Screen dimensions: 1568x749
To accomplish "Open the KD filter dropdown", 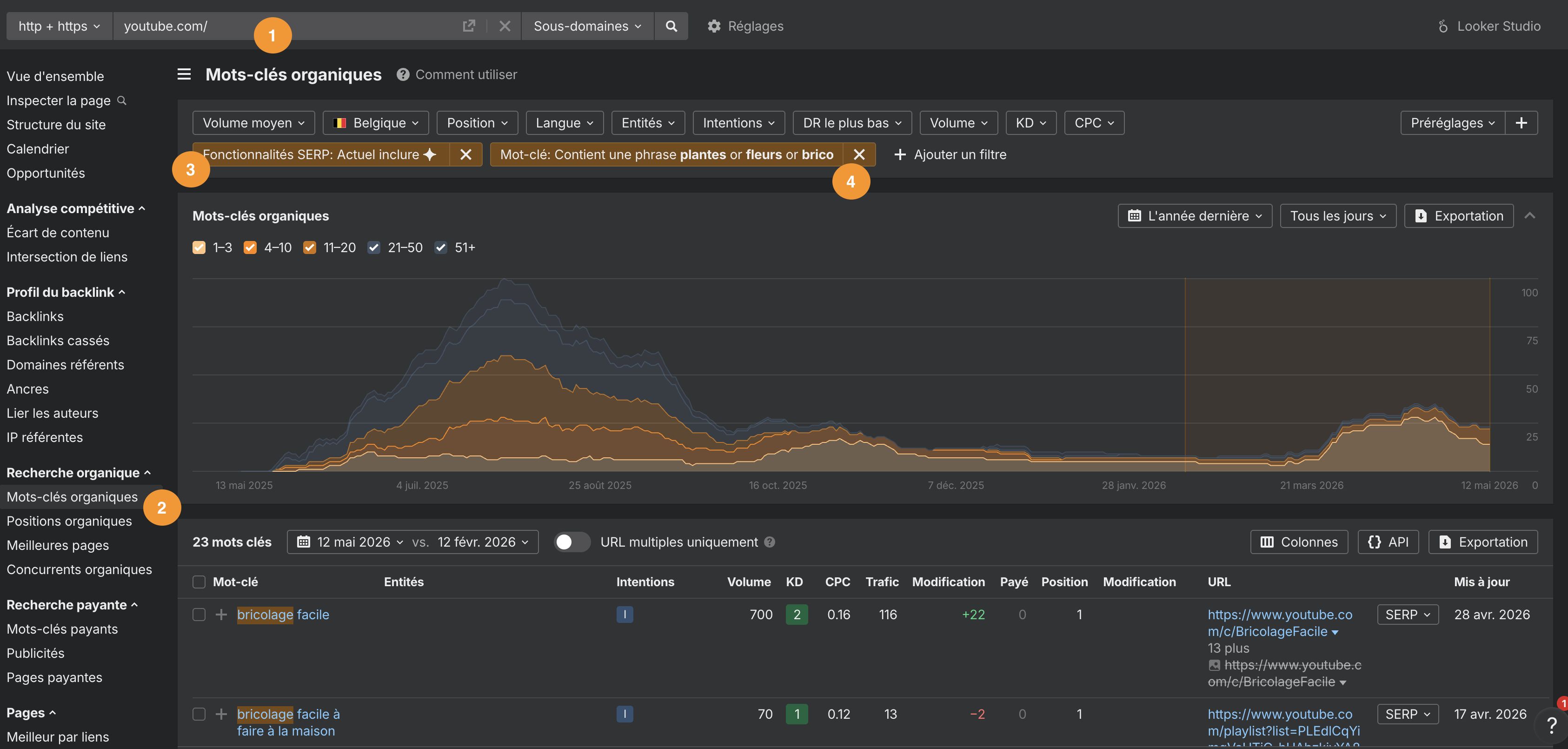I will point(1031,123).
